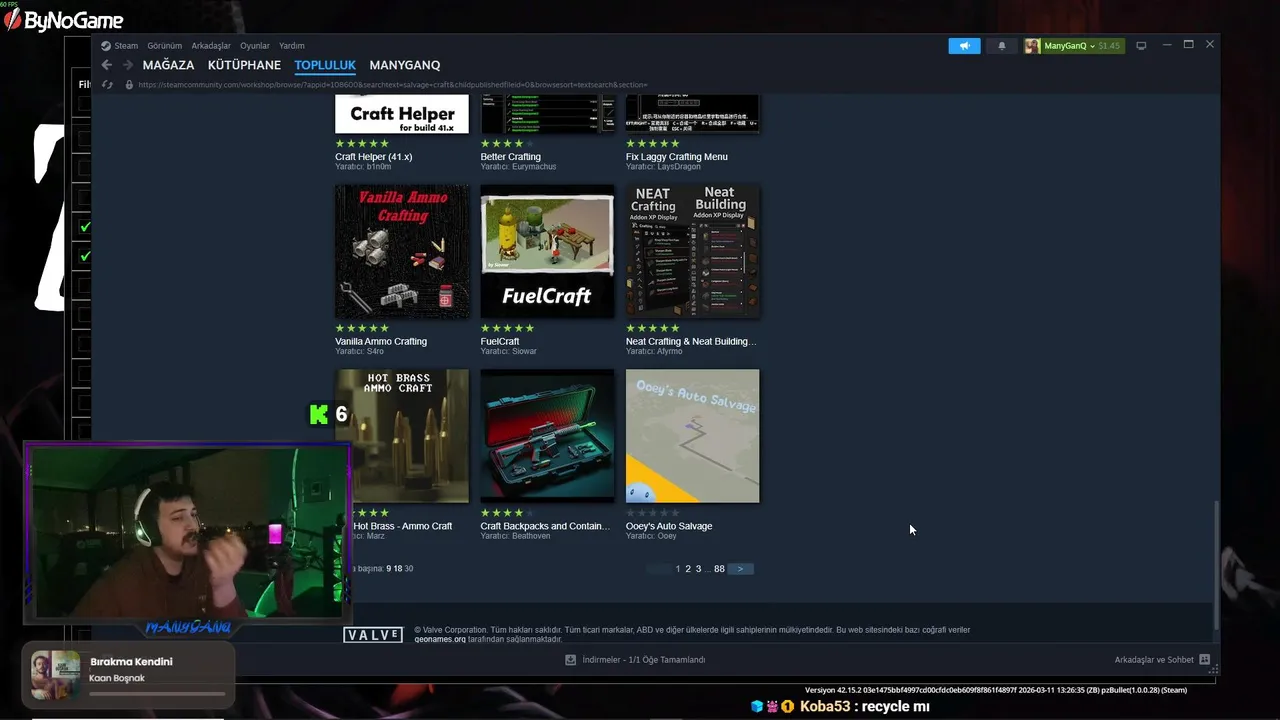
Task: Click creator name S4ro
Action: (x=374, y=351)
